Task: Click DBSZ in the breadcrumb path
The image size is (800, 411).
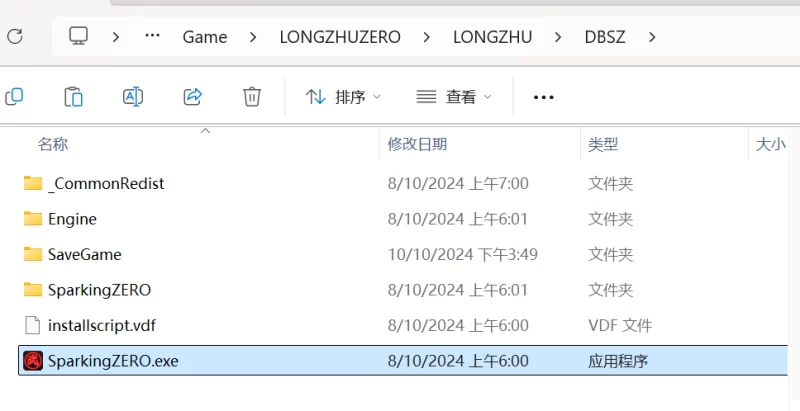Action: coord(605,37)
